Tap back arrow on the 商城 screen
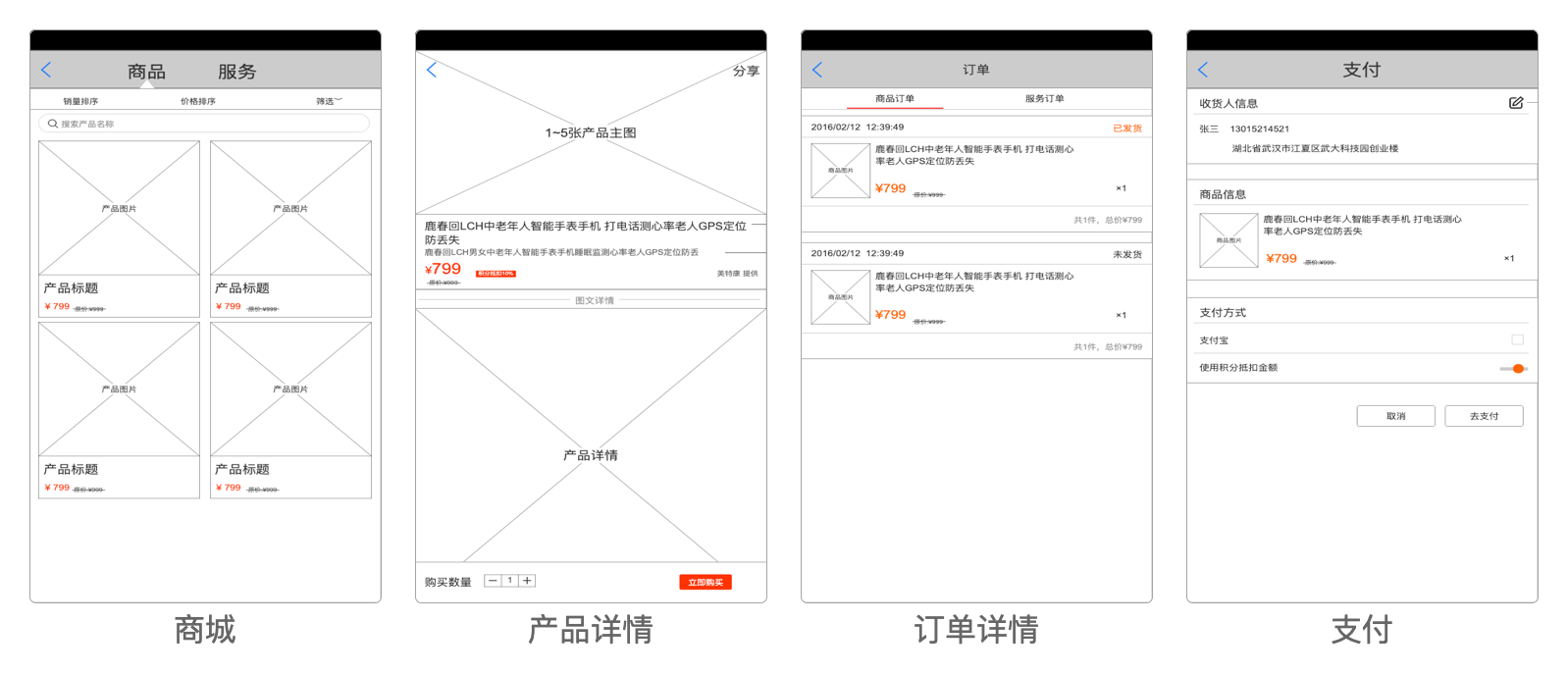This screenshot has width=1568, height=674. (x=46, y=70)
